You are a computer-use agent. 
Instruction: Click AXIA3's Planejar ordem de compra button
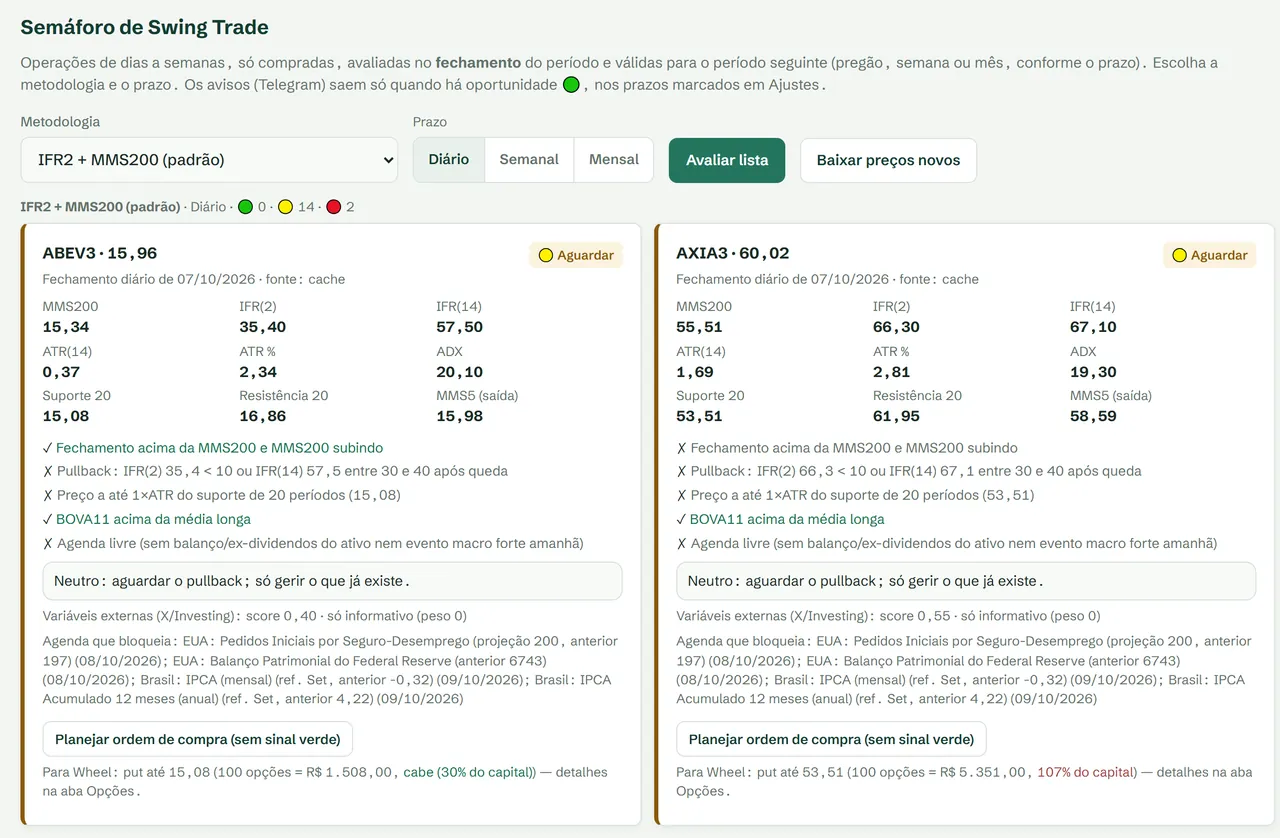831,739
